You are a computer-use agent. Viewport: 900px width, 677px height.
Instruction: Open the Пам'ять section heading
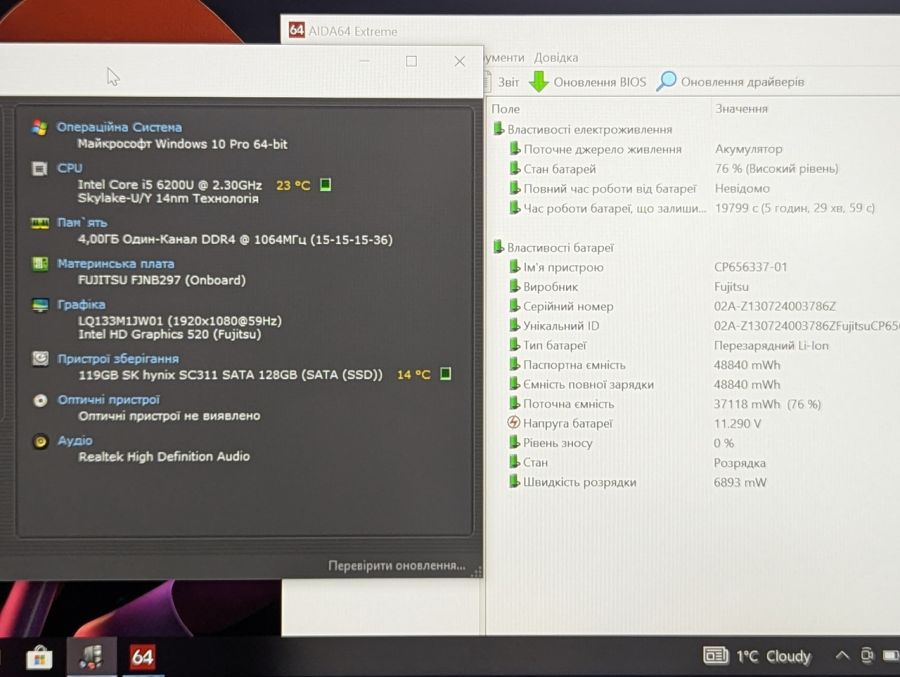82,223
